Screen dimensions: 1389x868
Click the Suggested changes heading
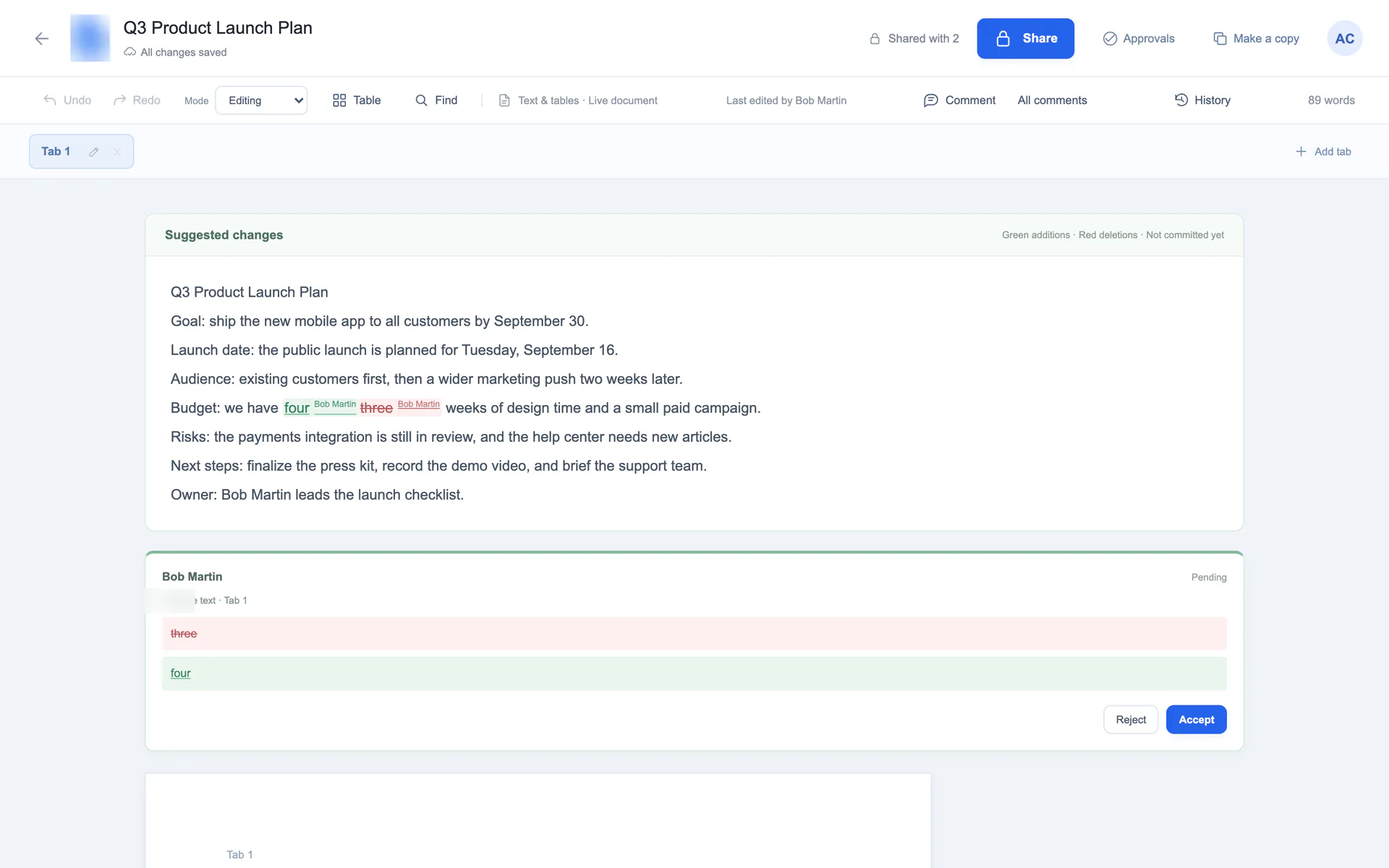point(224,235)
